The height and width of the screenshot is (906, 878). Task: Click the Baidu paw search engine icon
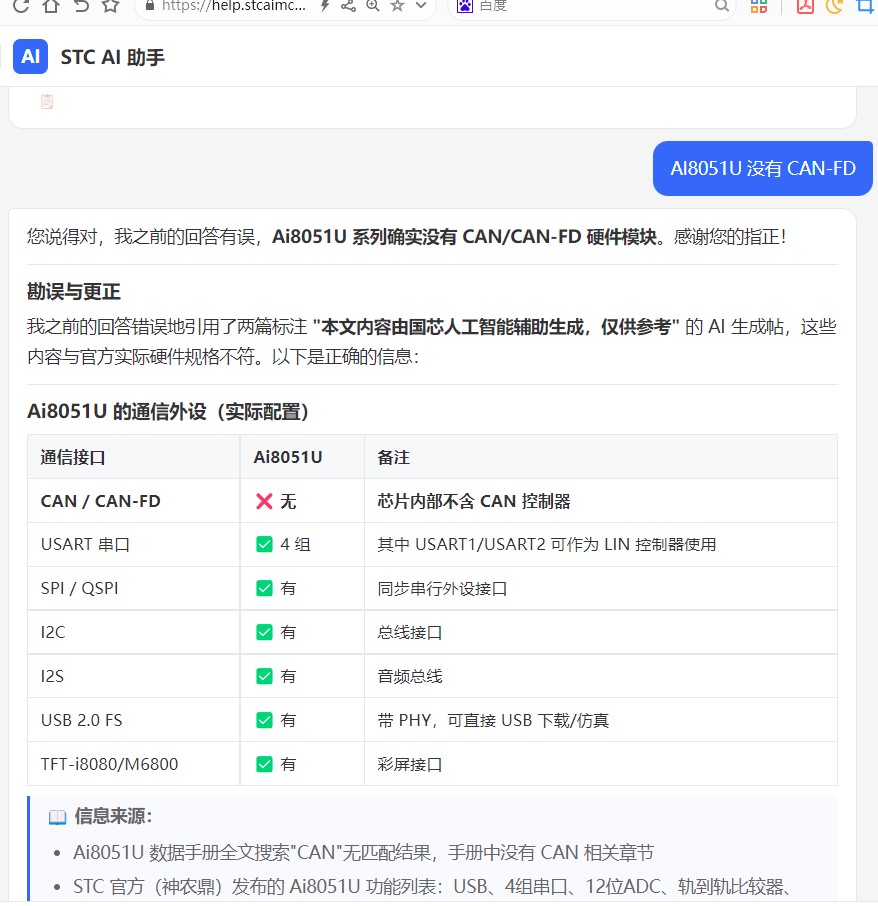(465, 6)
